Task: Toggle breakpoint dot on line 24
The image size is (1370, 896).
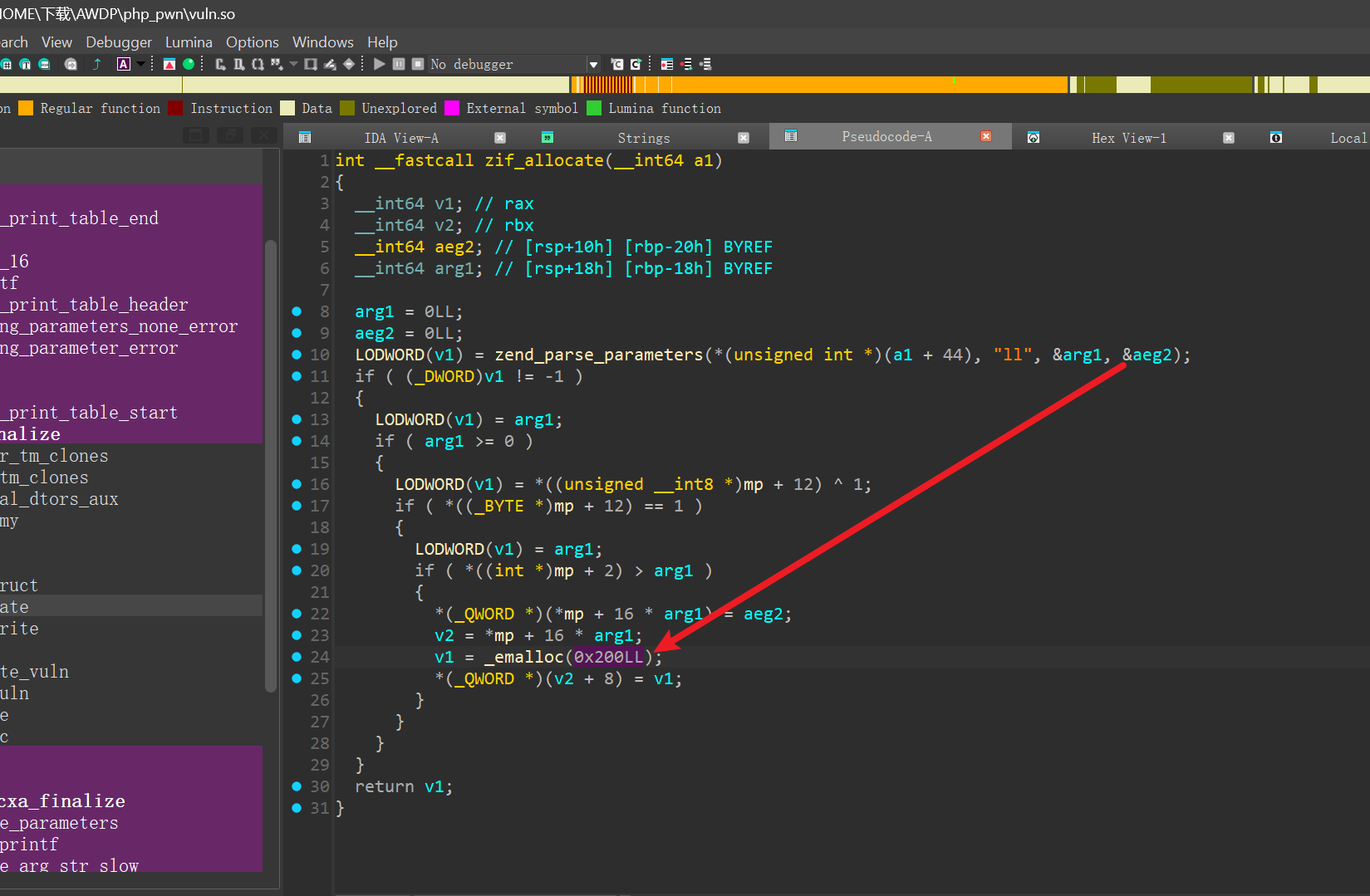Action: 297,657
